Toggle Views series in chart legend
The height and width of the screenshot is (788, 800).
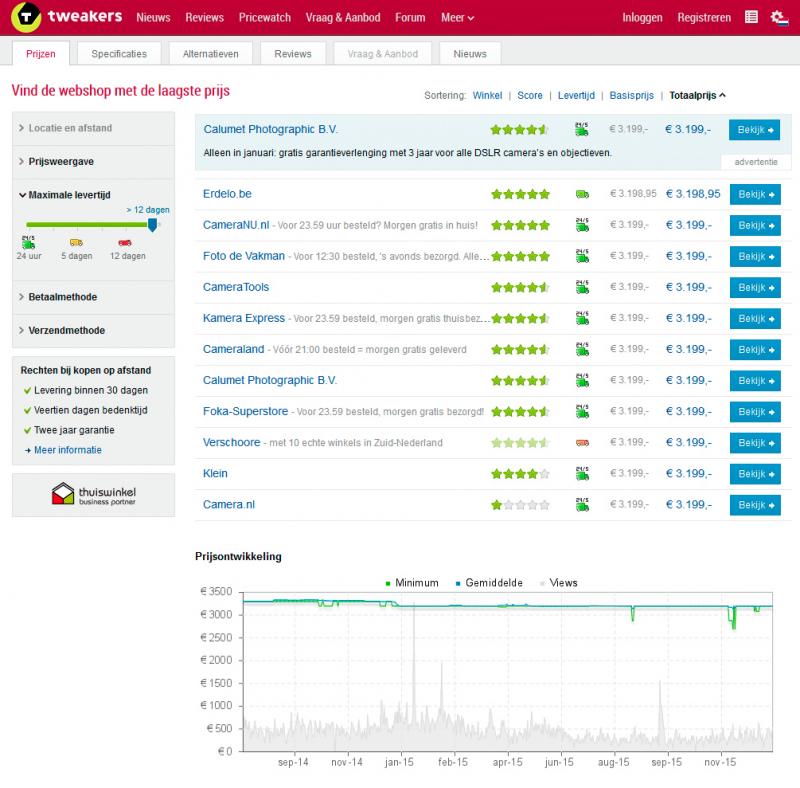coord(559,583)
